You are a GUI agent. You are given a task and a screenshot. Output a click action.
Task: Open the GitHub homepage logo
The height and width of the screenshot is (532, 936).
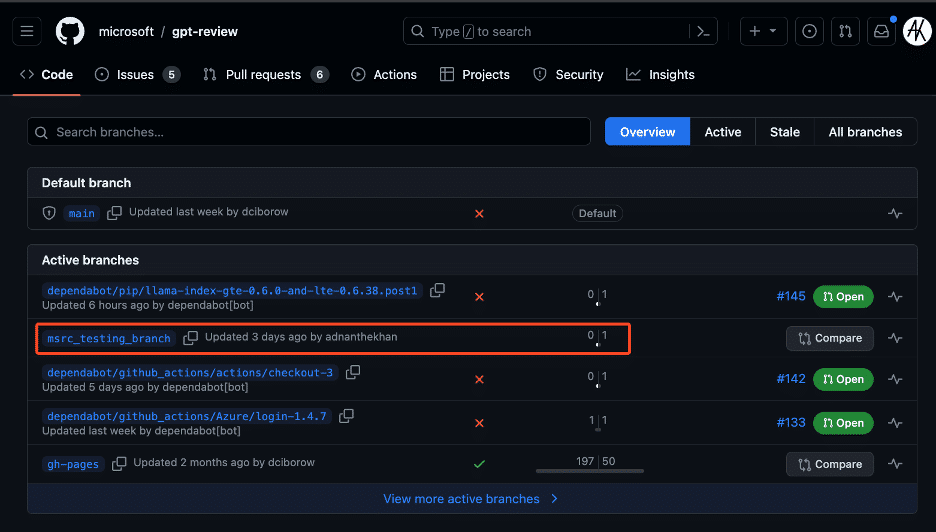(70, 31)
